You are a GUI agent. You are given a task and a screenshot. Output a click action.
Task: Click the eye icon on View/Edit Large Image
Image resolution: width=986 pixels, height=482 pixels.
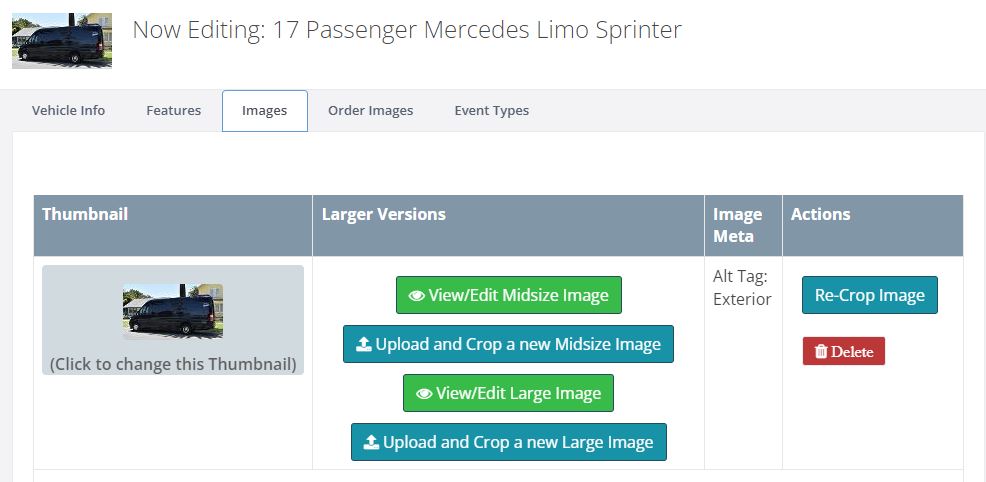[x=424, y=393]
